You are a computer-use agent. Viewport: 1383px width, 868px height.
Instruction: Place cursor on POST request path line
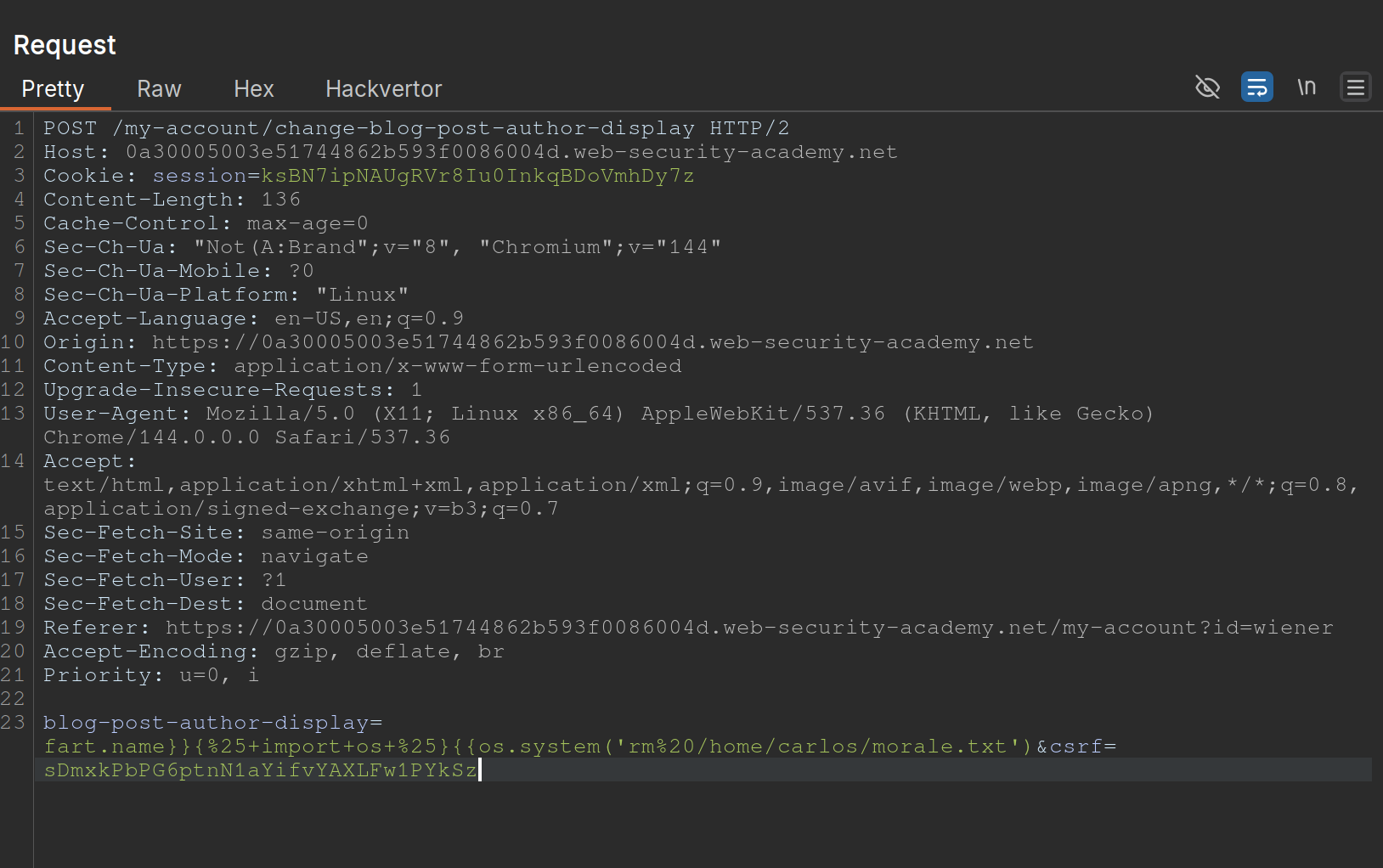coord(403,128)
